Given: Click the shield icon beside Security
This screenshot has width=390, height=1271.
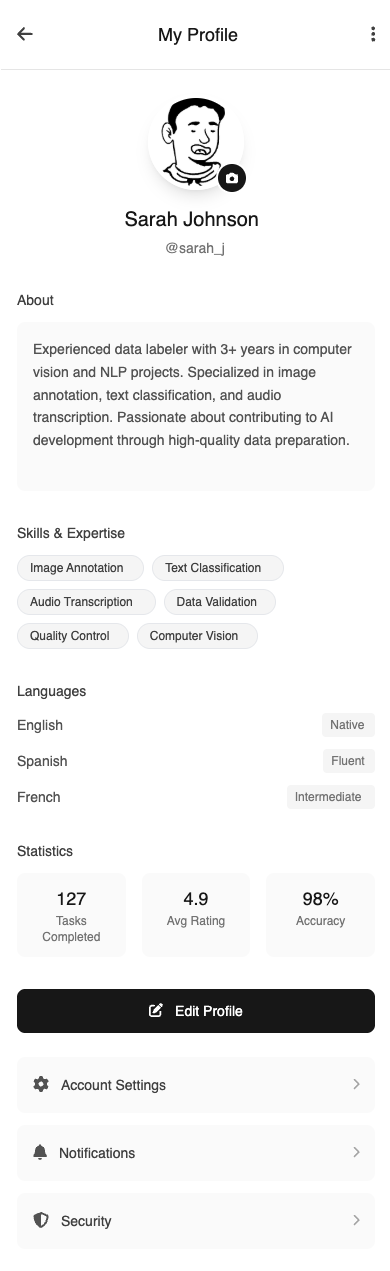Looking at the screenshot, I should pos(41,1221).
